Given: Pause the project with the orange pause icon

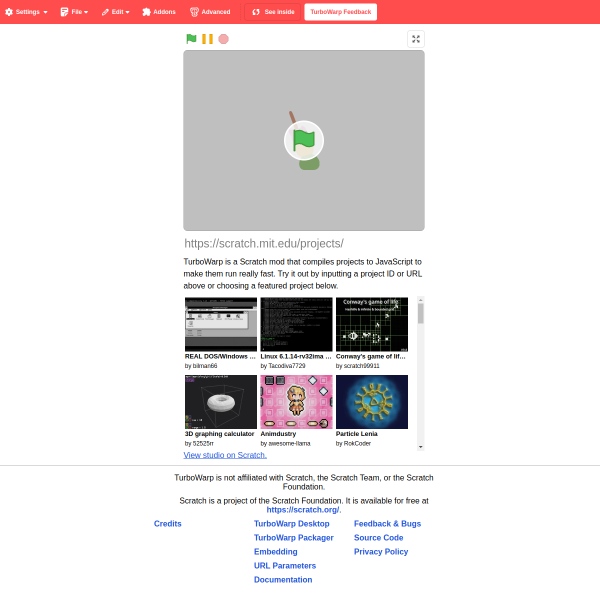Looking at the screenshot, I should pyautogui.click(x=207, y=39).
